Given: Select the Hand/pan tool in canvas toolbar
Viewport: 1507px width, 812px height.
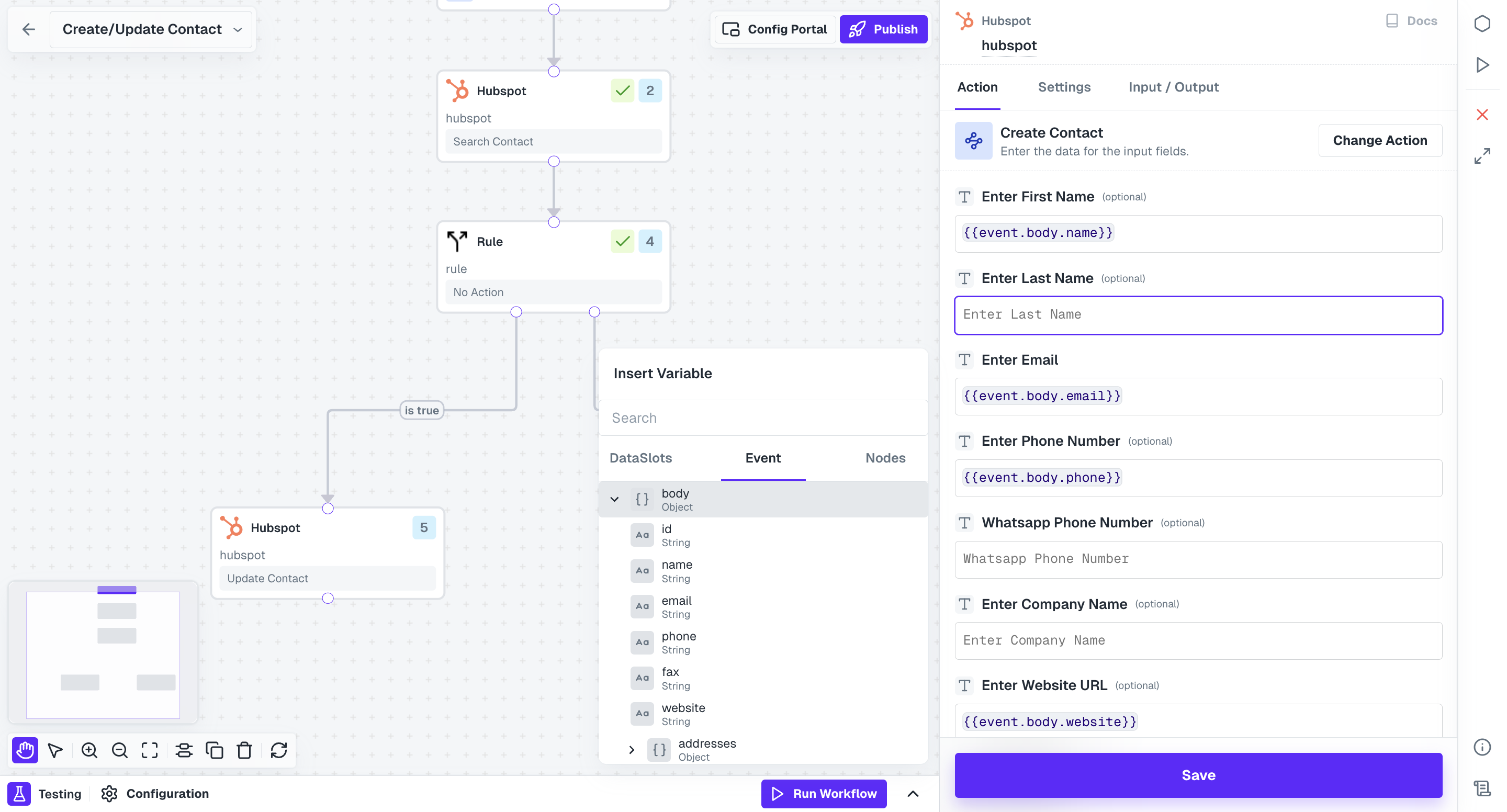Looking at the screenshot, I should 25,750.
